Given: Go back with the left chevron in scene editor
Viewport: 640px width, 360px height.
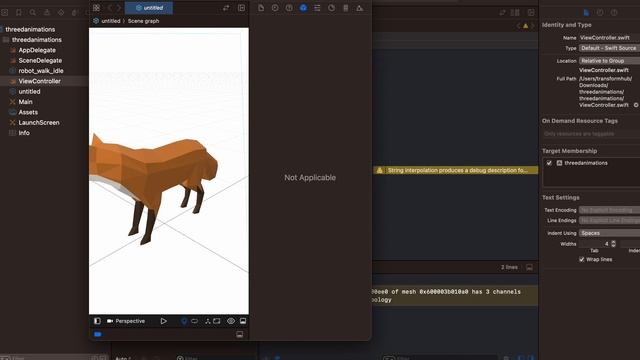Looking at the screenshot, I should (x=109, y=8).
